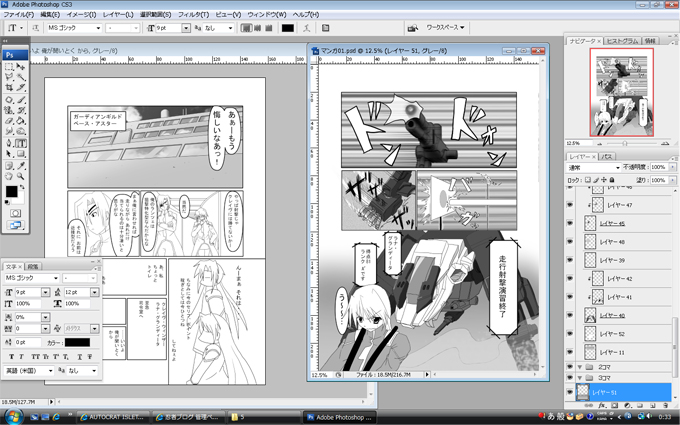The width and height of the screenshot is (680, 425).
Task: Select the Move tool
Action: [x=20, y=66]
